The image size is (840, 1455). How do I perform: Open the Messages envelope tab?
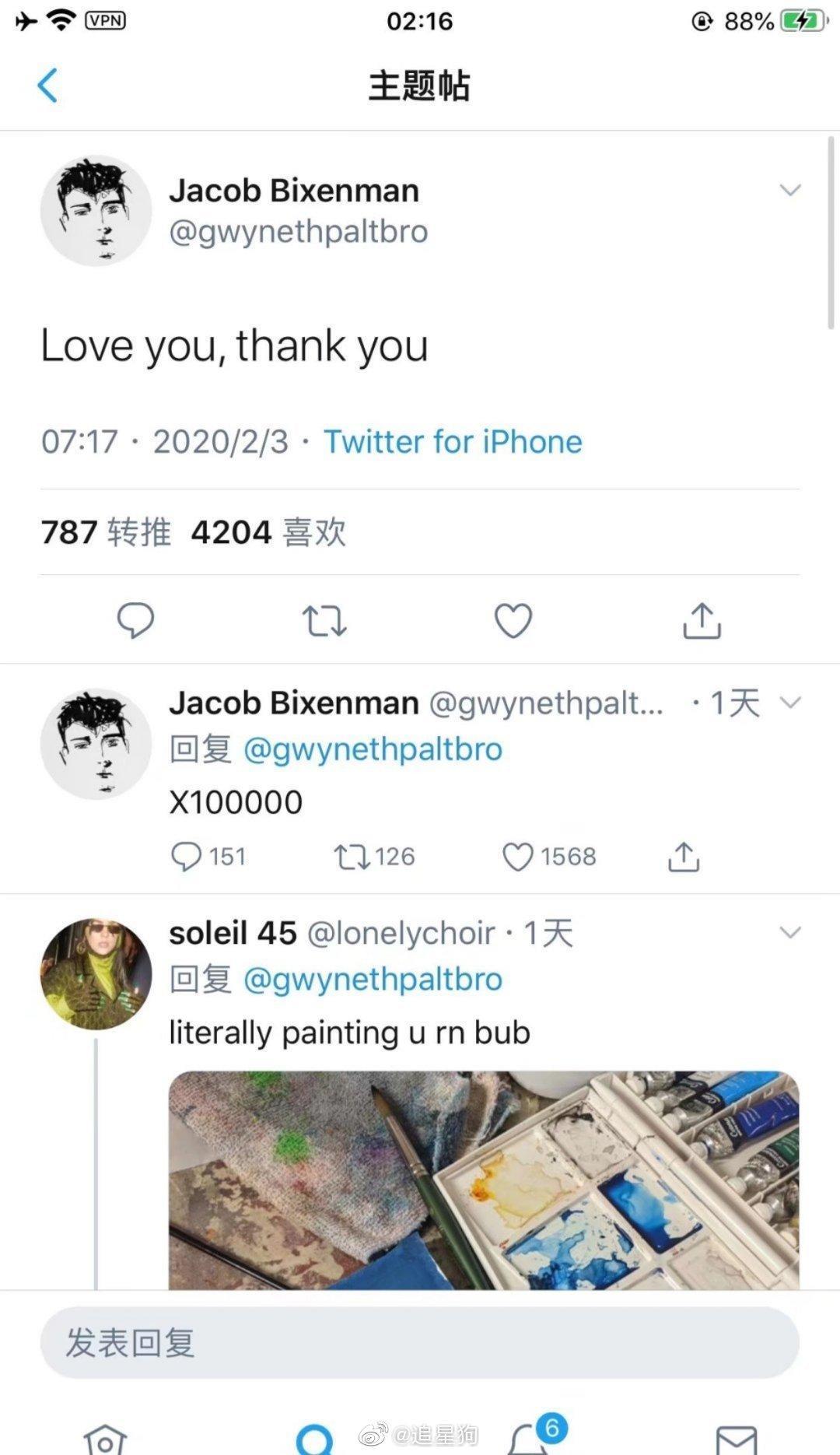click(x=736, y=1438)
